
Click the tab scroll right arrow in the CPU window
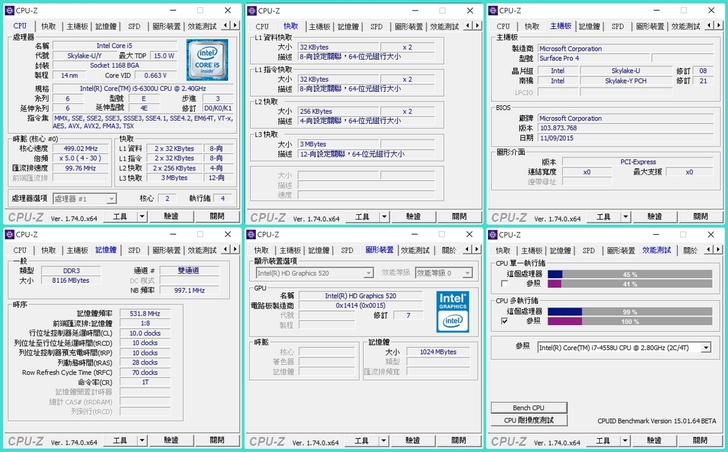coord(236,26)
